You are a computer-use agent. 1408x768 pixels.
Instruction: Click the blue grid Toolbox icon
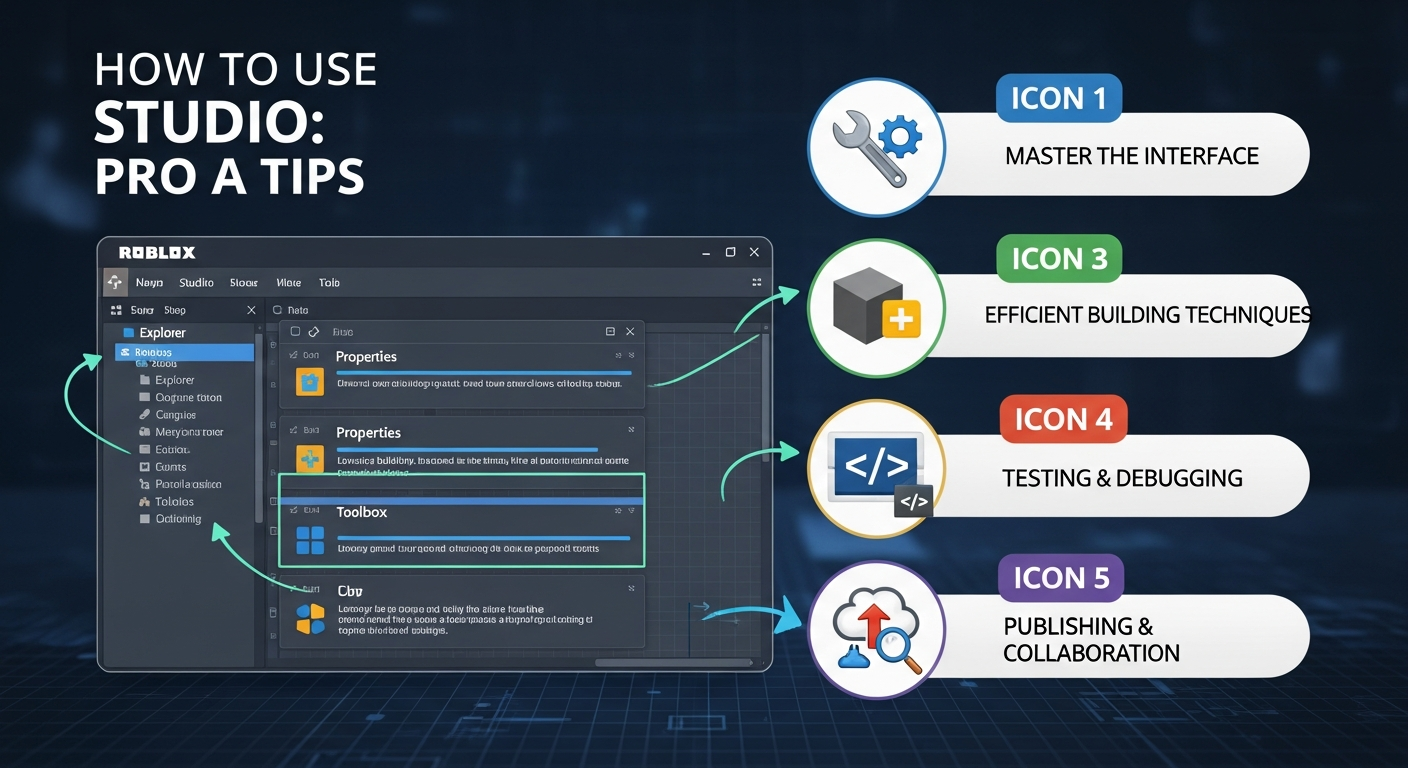tap(309, 539)
